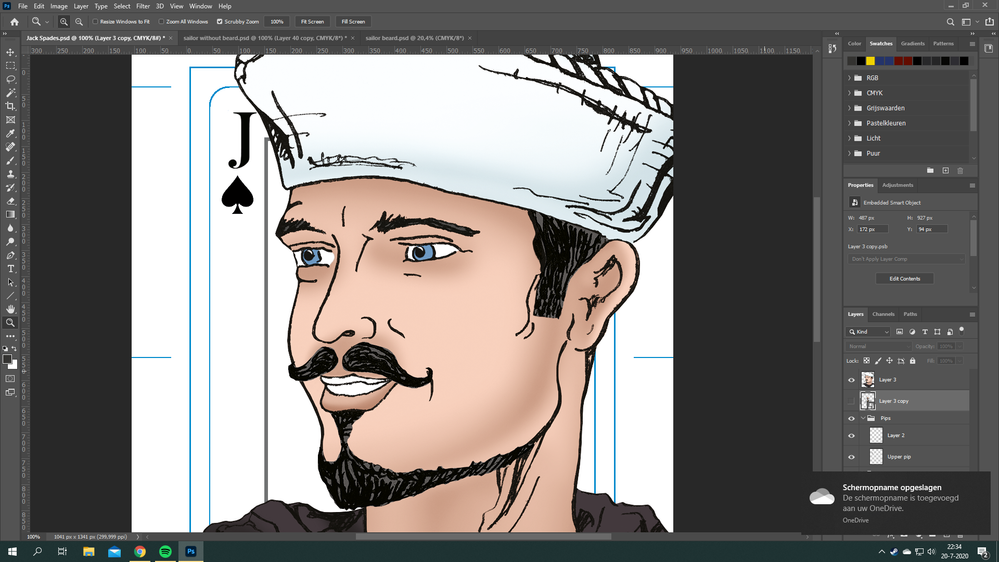999x562 pixels.
Task: Click the zoom in magnifier icon
Action: click(65, 21)
